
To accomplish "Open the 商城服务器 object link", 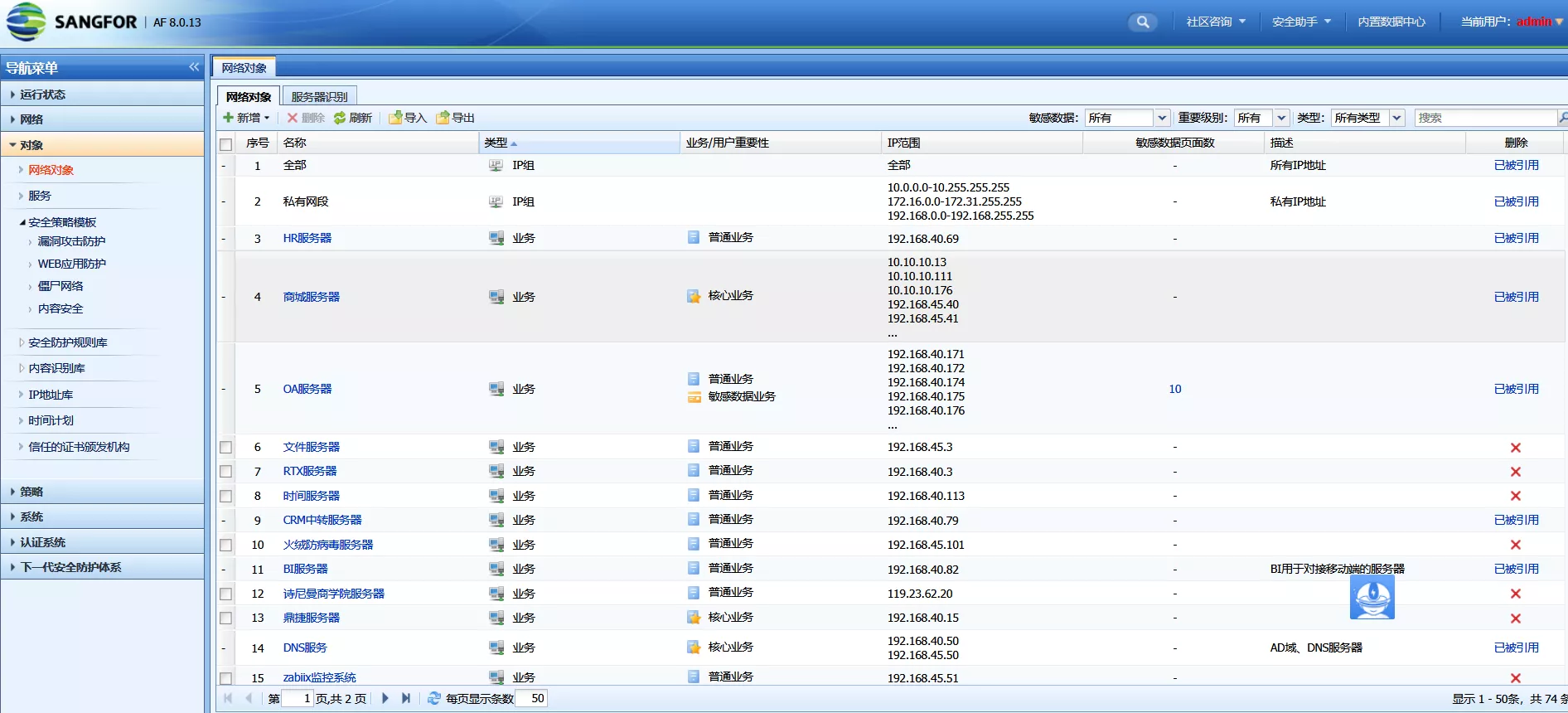I will 311,297.
